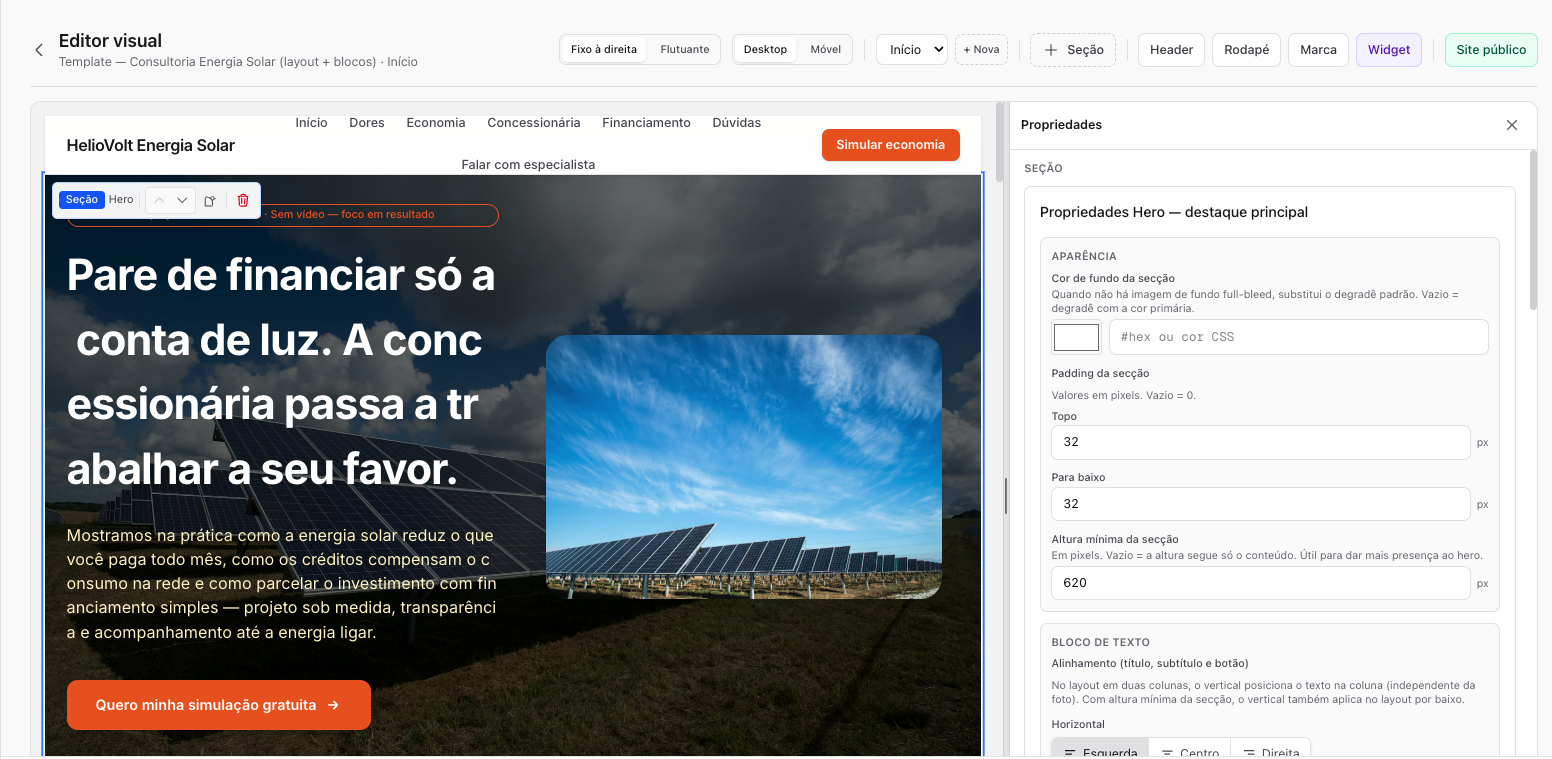Click the preview canvas scrollbar

click(x=1000, y=140)
